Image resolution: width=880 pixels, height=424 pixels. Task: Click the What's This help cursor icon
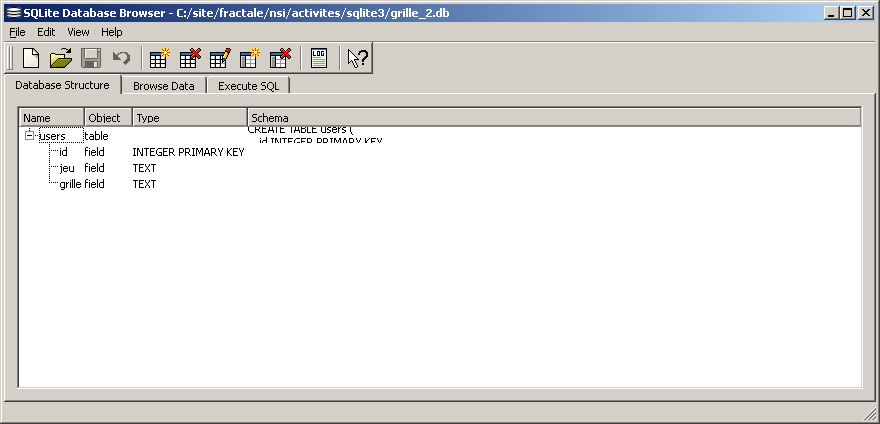coord(358,58)
